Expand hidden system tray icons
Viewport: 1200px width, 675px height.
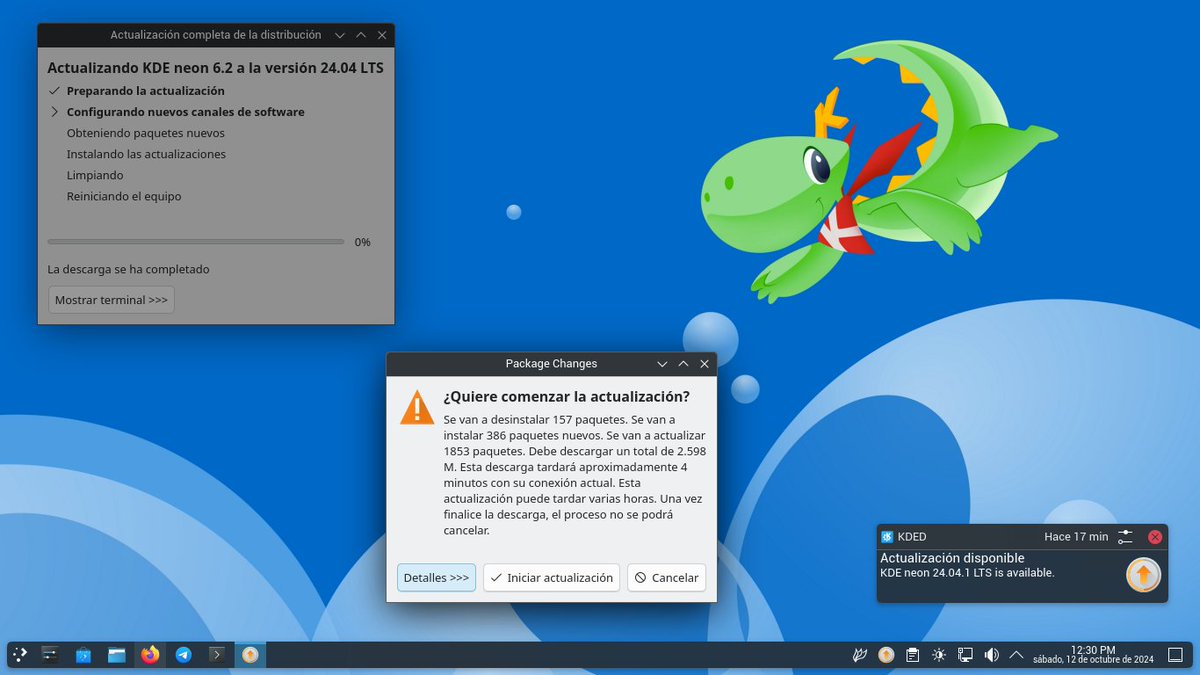(1016, 656)
